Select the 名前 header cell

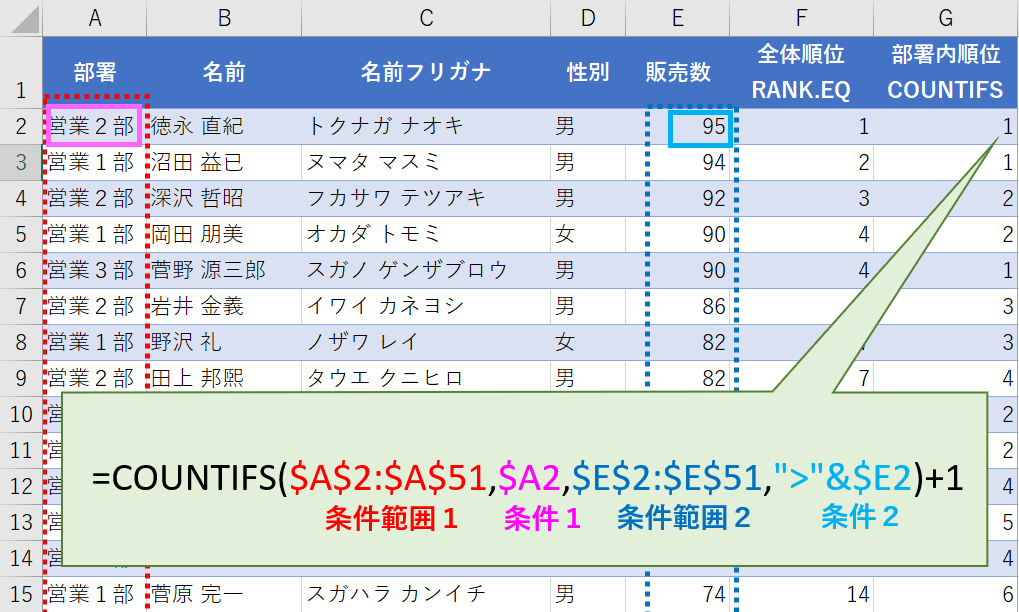pyautogui.click(x=222, y=71)
